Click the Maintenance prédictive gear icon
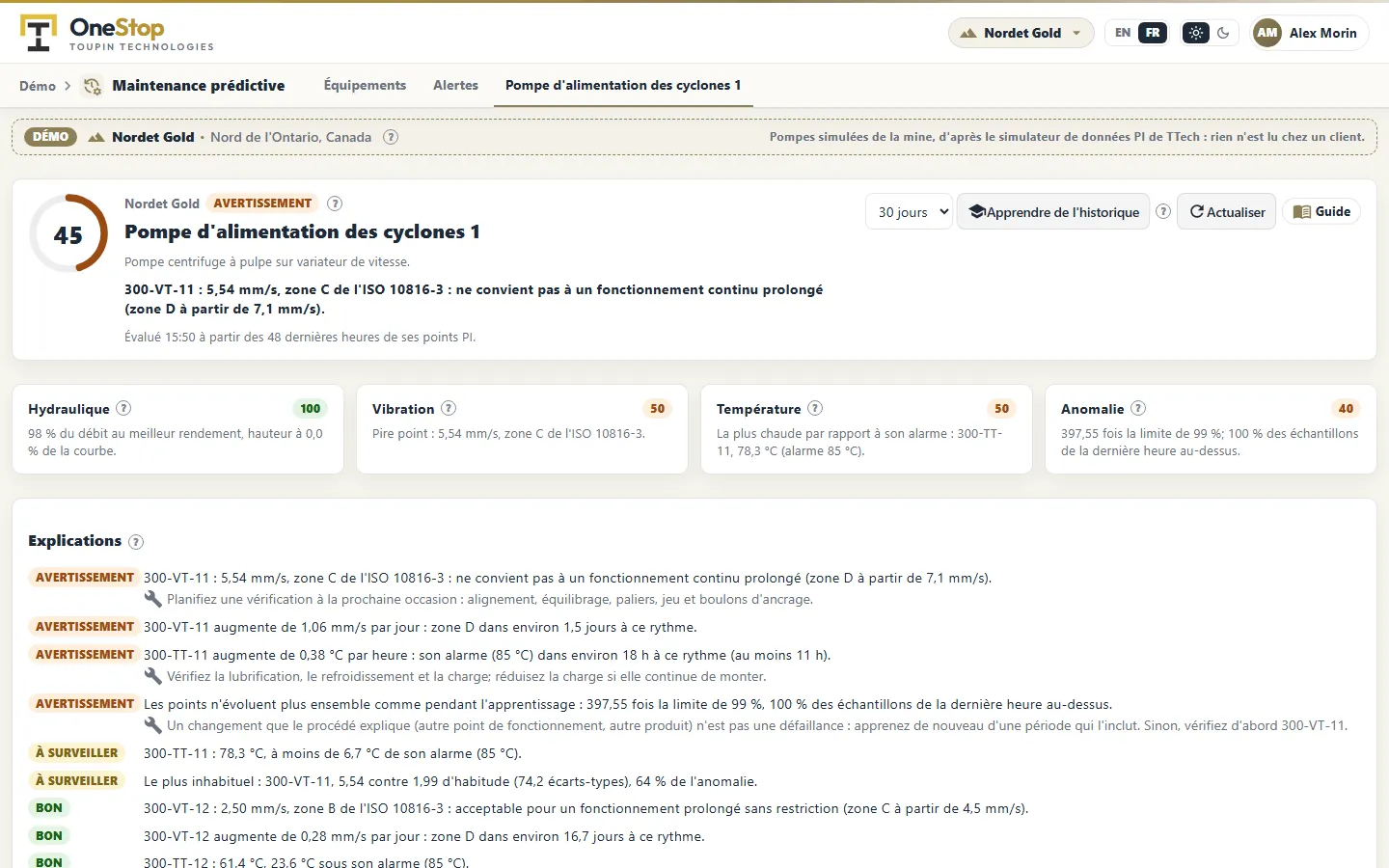Screen dimensions: 1389x868 (x=92, y=86)
